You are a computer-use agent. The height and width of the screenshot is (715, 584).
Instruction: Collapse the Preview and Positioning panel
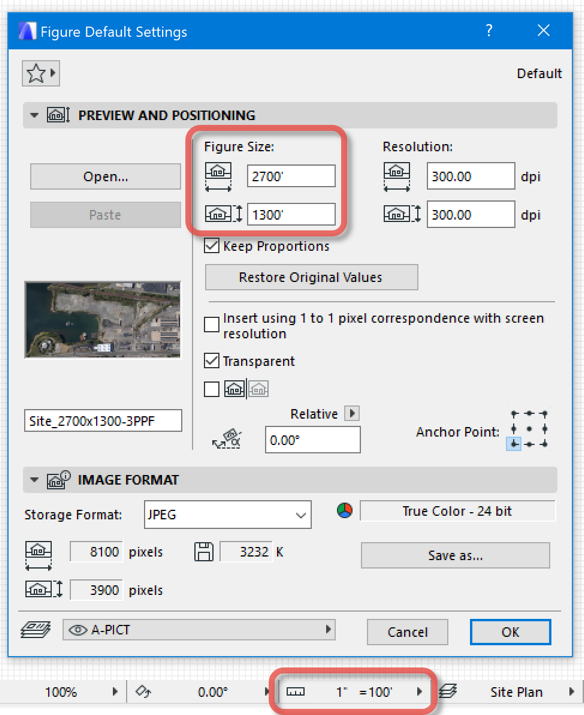34,115
